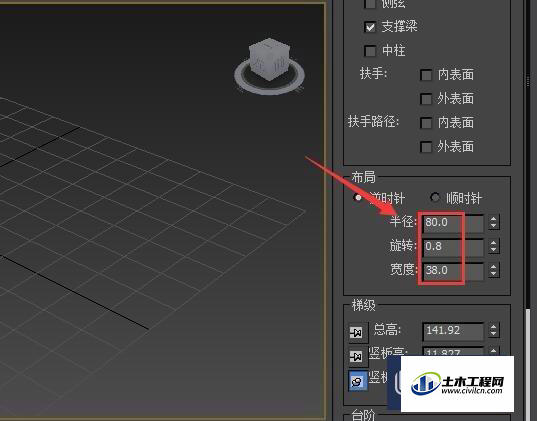Click the 宽度: label
Viewport: 537px width, 421px height.
click(404, 270)
